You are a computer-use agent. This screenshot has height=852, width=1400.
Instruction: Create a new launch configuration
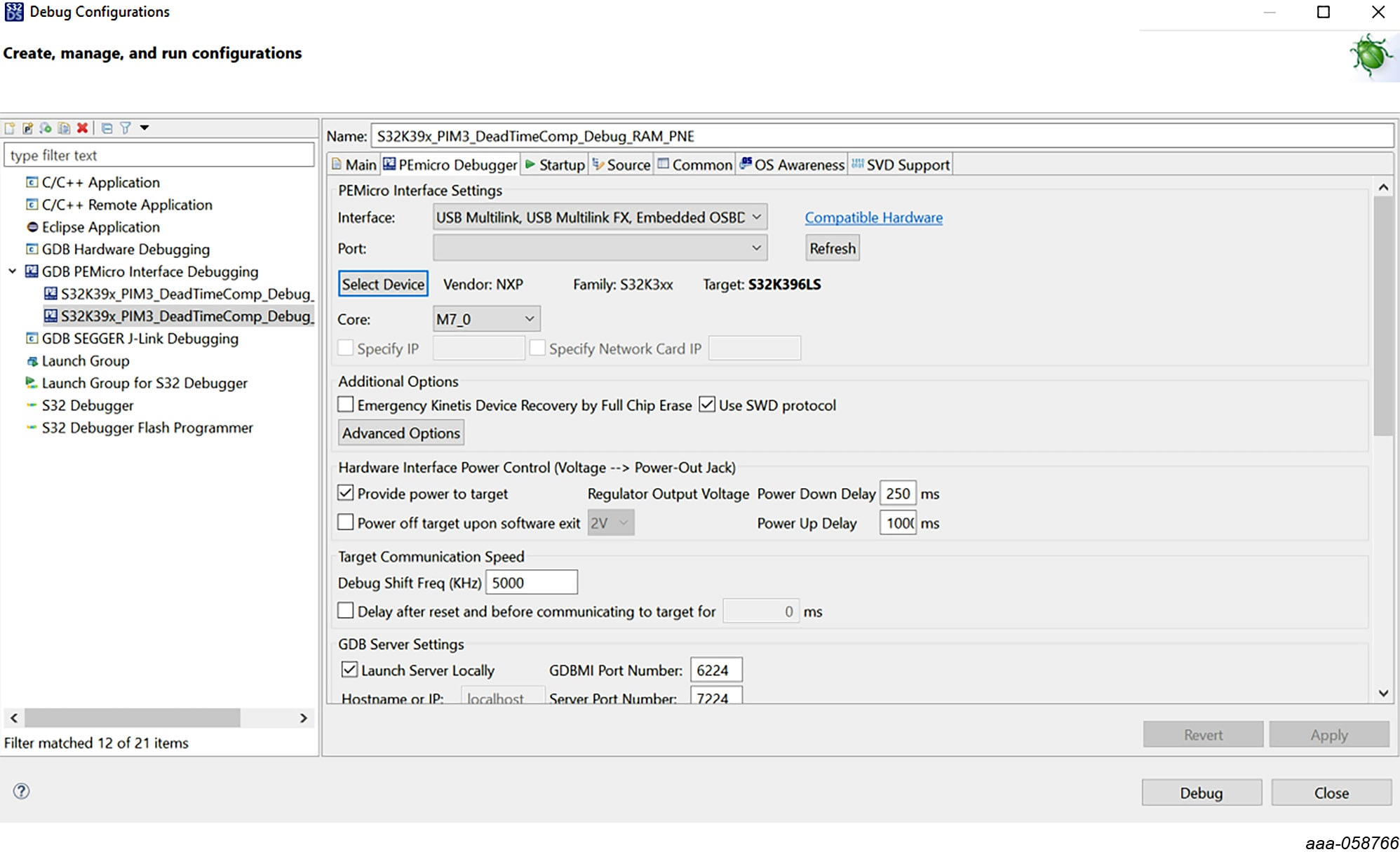(10, 128)
